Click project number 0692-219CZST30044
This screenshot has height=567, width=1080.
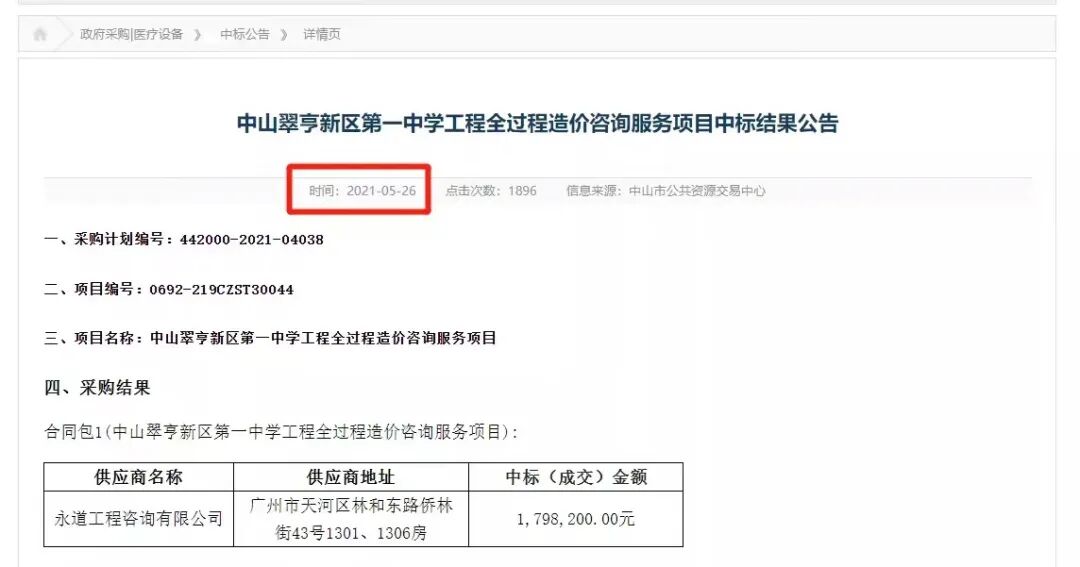tap(221, 289)
